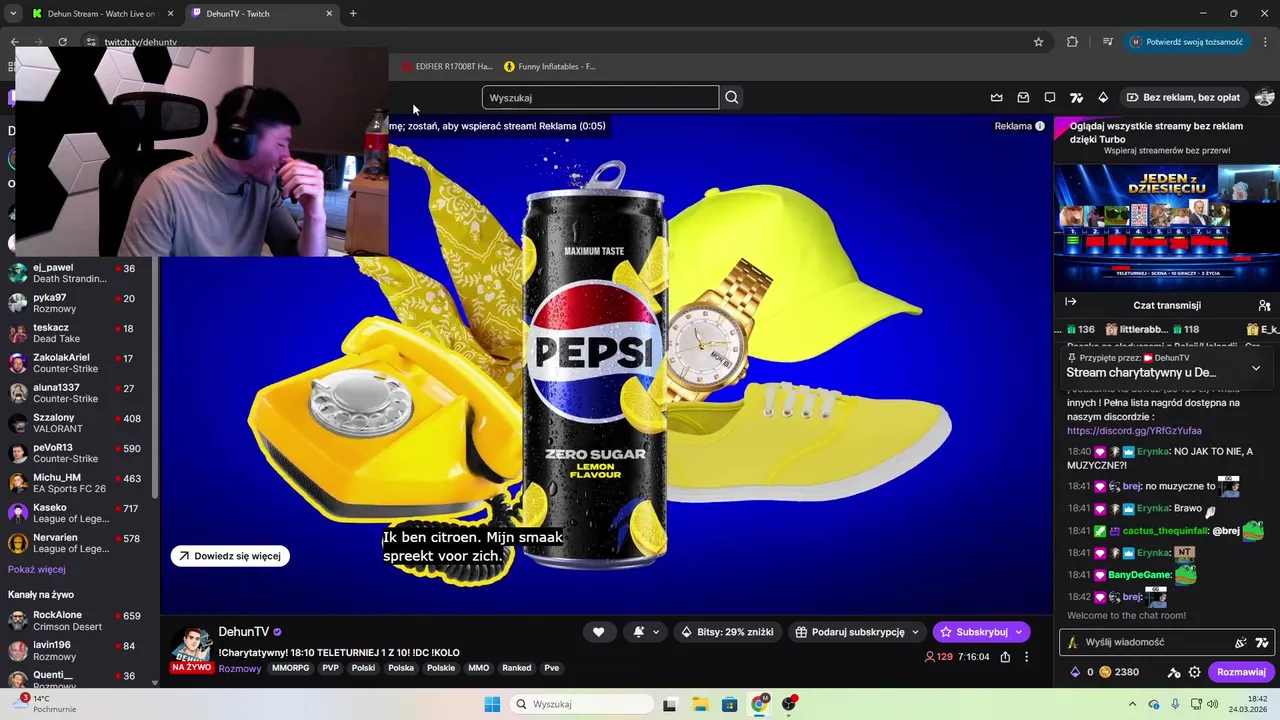Expand the pinned message Stream charytatywny
1280x720 pixels.
[1256, 368]
